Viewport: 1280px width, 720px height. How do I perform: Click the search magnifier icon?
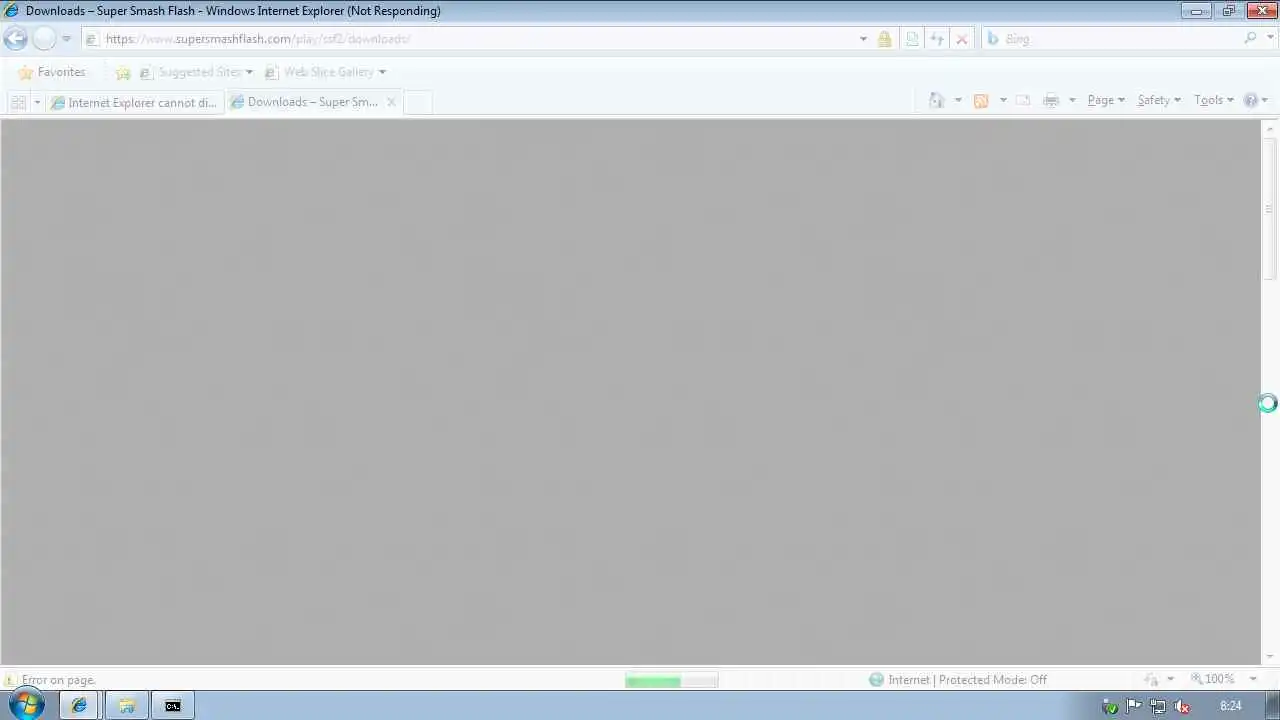[1250, 38]
